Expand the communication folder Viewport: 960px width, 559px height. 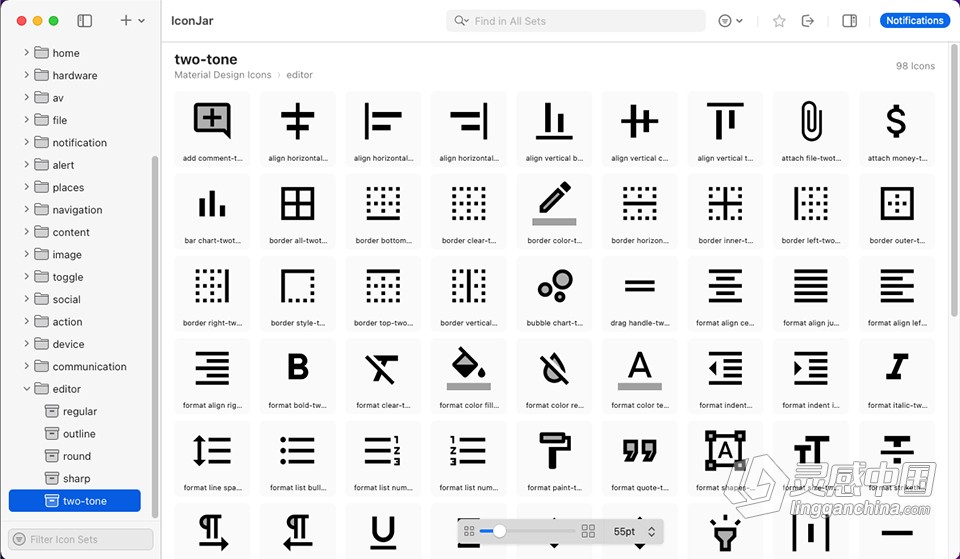26,366
